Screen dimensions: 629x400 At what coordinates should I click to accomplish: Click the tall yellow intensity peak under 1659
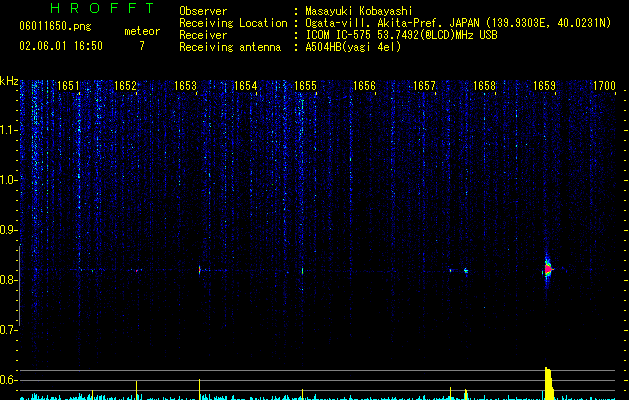click(549, 383)
